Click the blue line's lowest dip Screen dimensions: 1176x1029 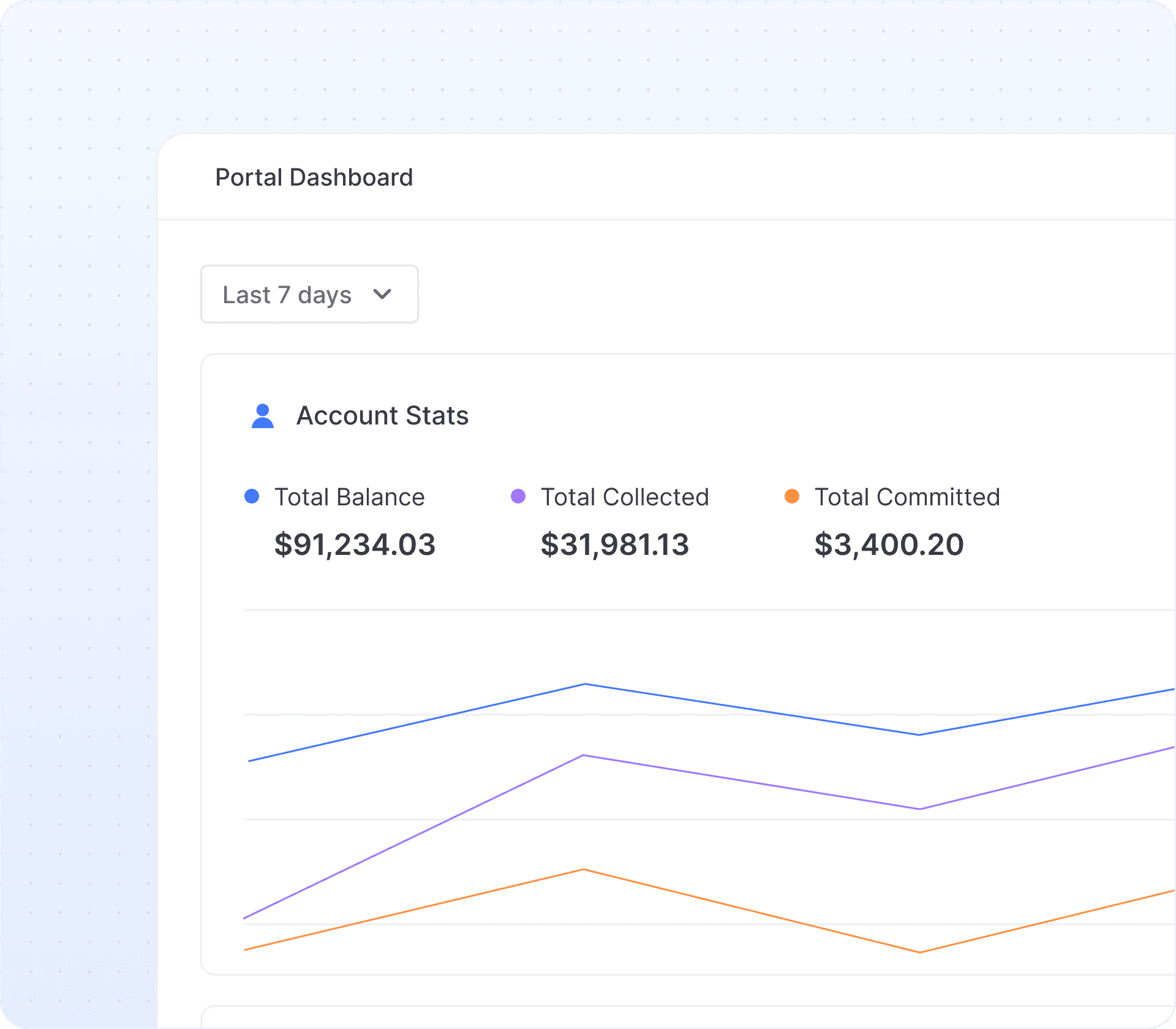coord(919,734)
